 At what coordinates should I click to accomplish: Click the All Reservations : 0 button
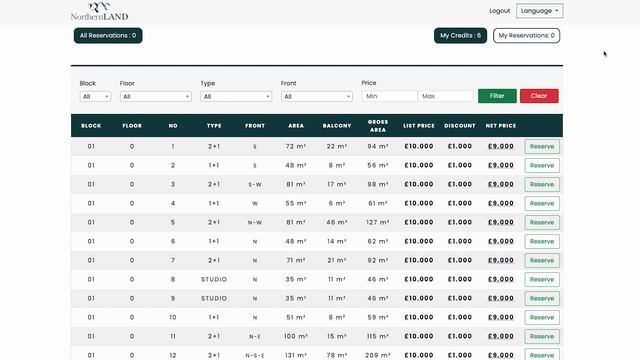108,36
